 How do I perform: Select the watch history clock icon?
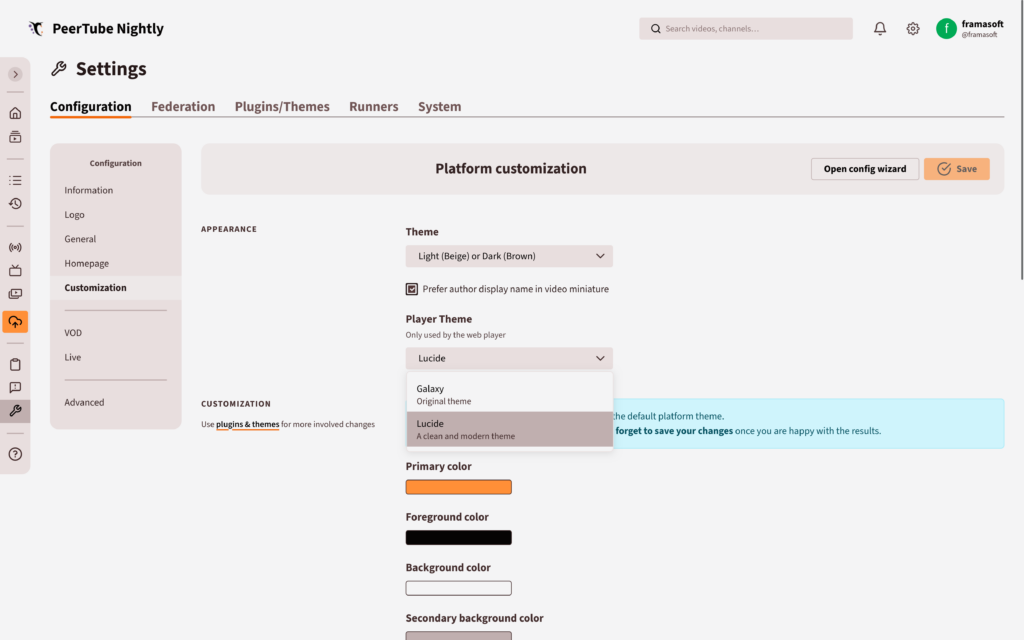pyautogui.click(x=15, y=203)
